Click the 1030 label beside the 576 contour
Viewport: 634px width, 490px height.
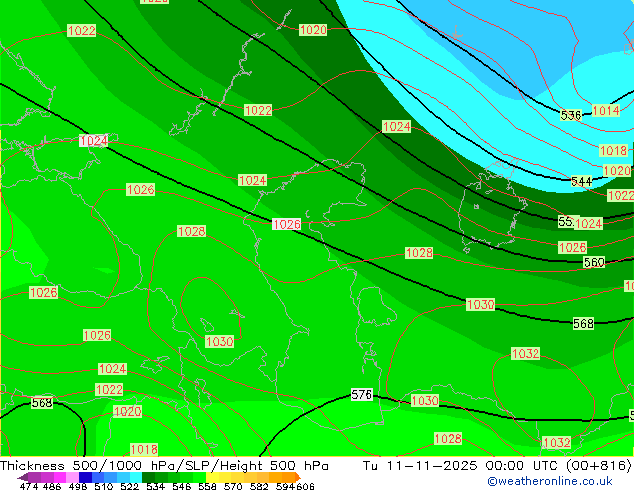click(425, 401)
